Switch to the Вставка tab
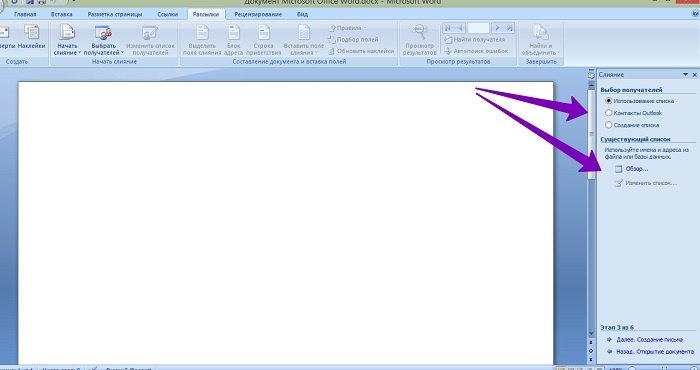The width and height of the screenshot is (700, 370). [62, 14]
